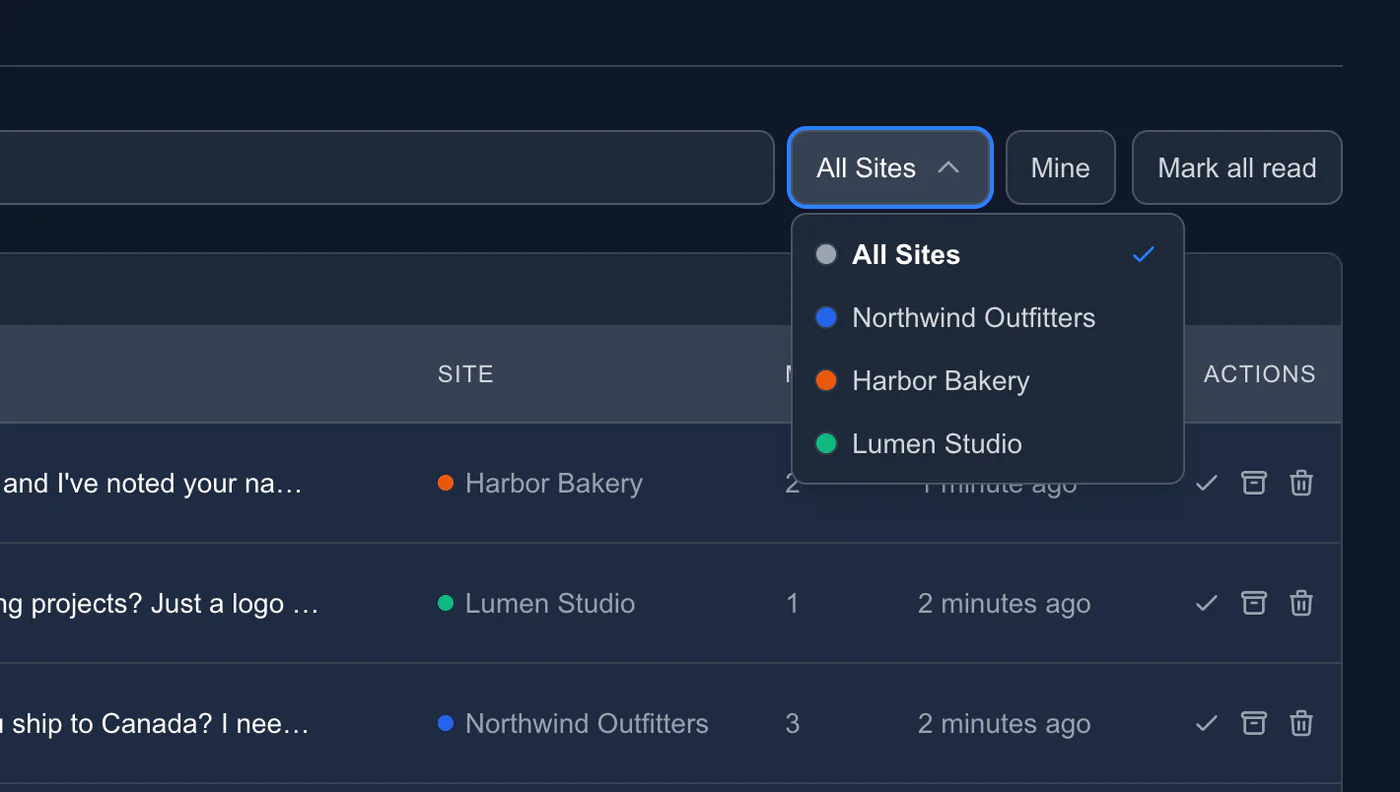Archive the Lumen Studio conversation
The height and width of the screenshot is (792, 1400).
click(x=1254, y=603)
